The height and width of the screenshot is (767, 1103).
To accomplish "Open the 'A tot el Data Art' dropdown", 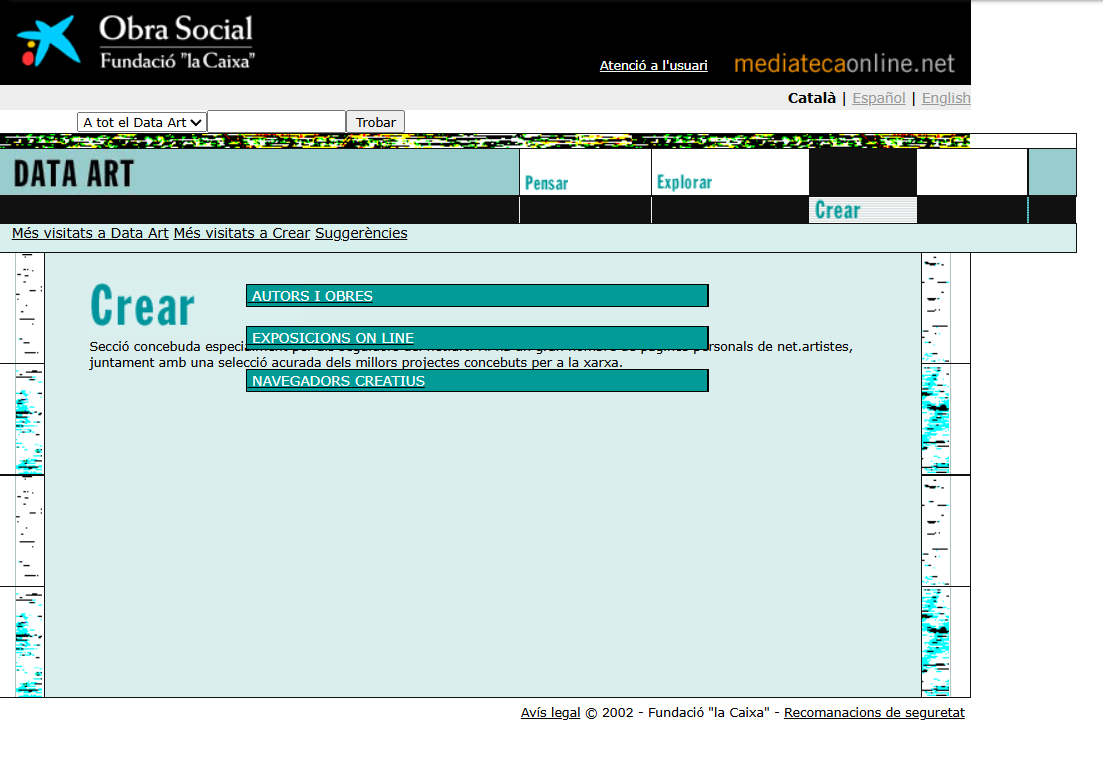I will click(x=142, y=122).
